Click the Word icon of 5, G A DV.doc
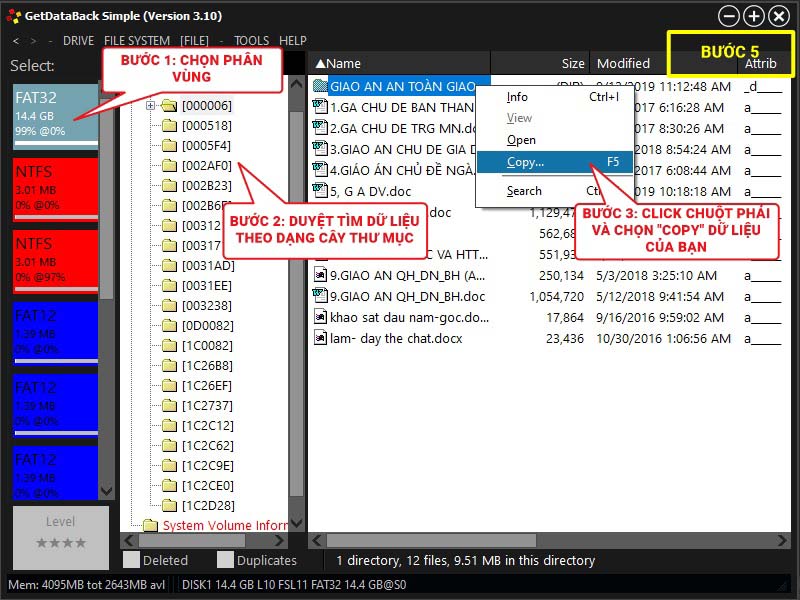This screenshot has width=800, height=600. coord(320,190)
